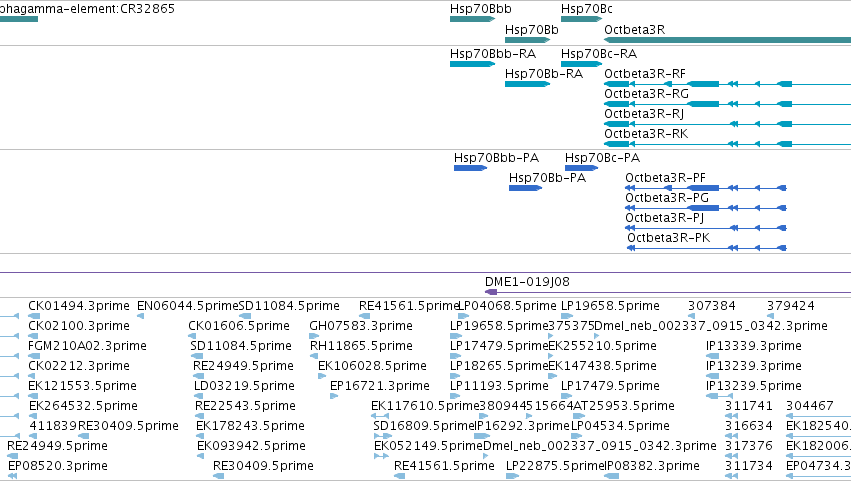The height and width of the screenshot is (481, 851).
Task: Click the Hsp70Bc gene feature
Action: (581, 19)
